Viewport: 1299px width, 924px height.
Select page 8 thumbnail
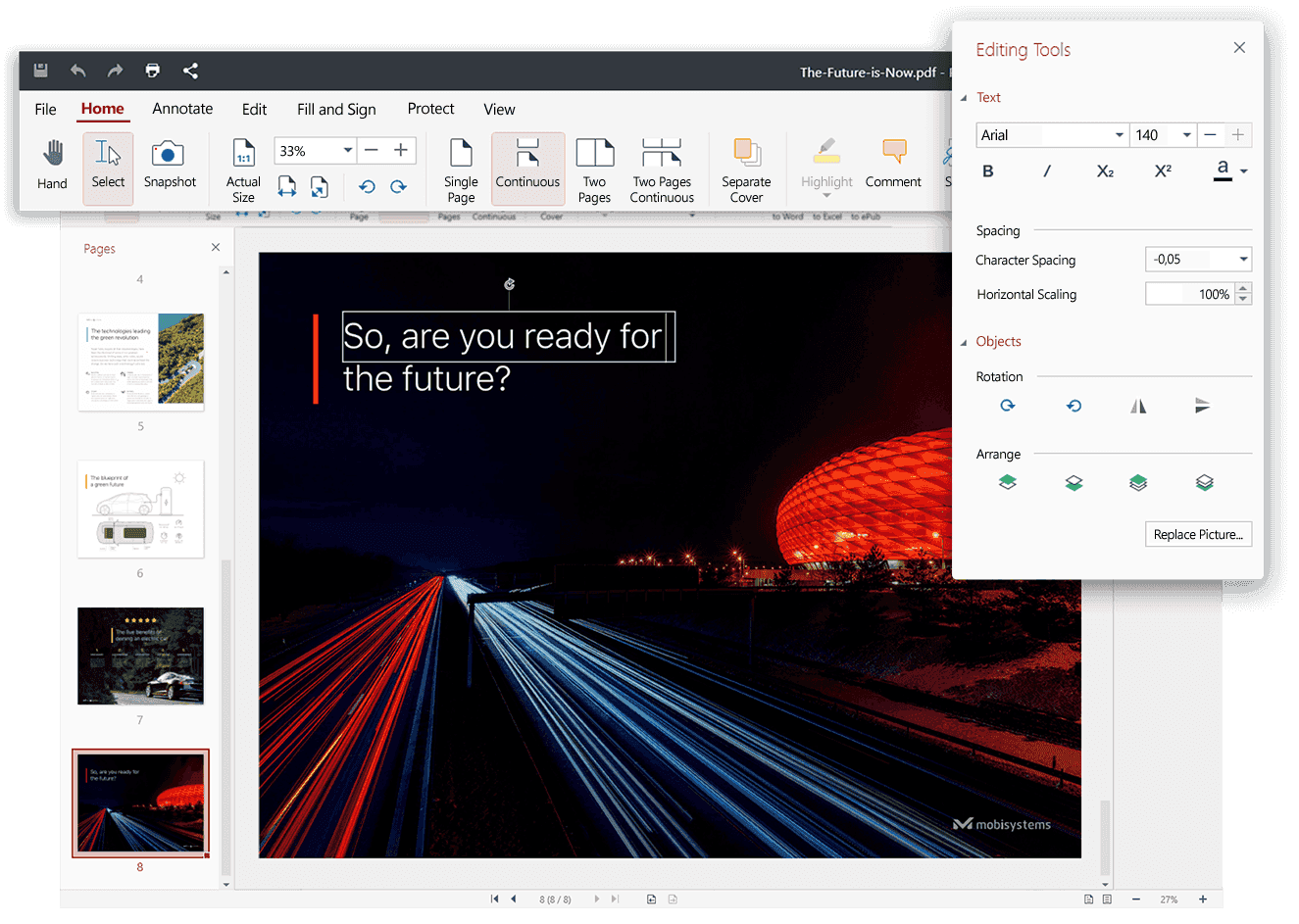coord(140,802)
